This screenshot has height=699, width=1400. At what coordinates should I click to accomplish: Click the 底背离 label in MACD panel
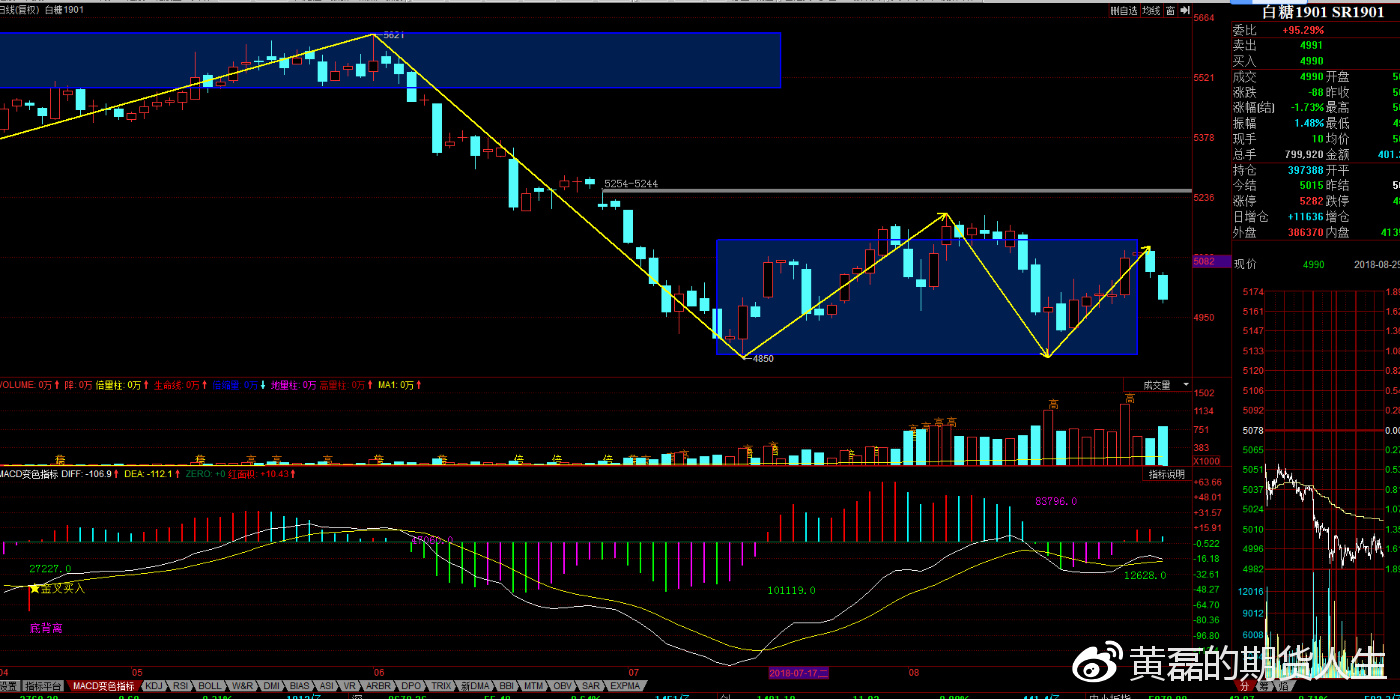[x=45, y=628]
